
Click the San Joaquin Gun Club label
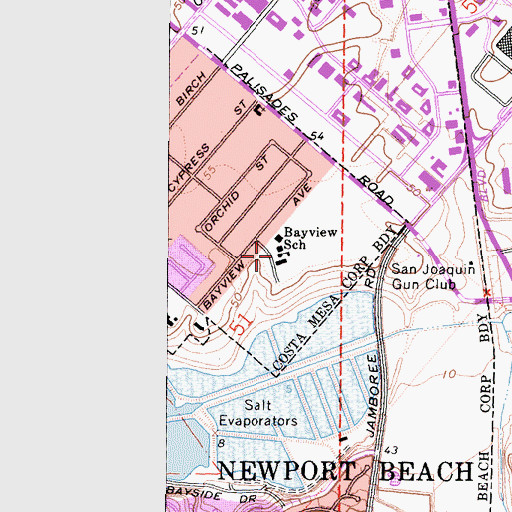(433, 276)
